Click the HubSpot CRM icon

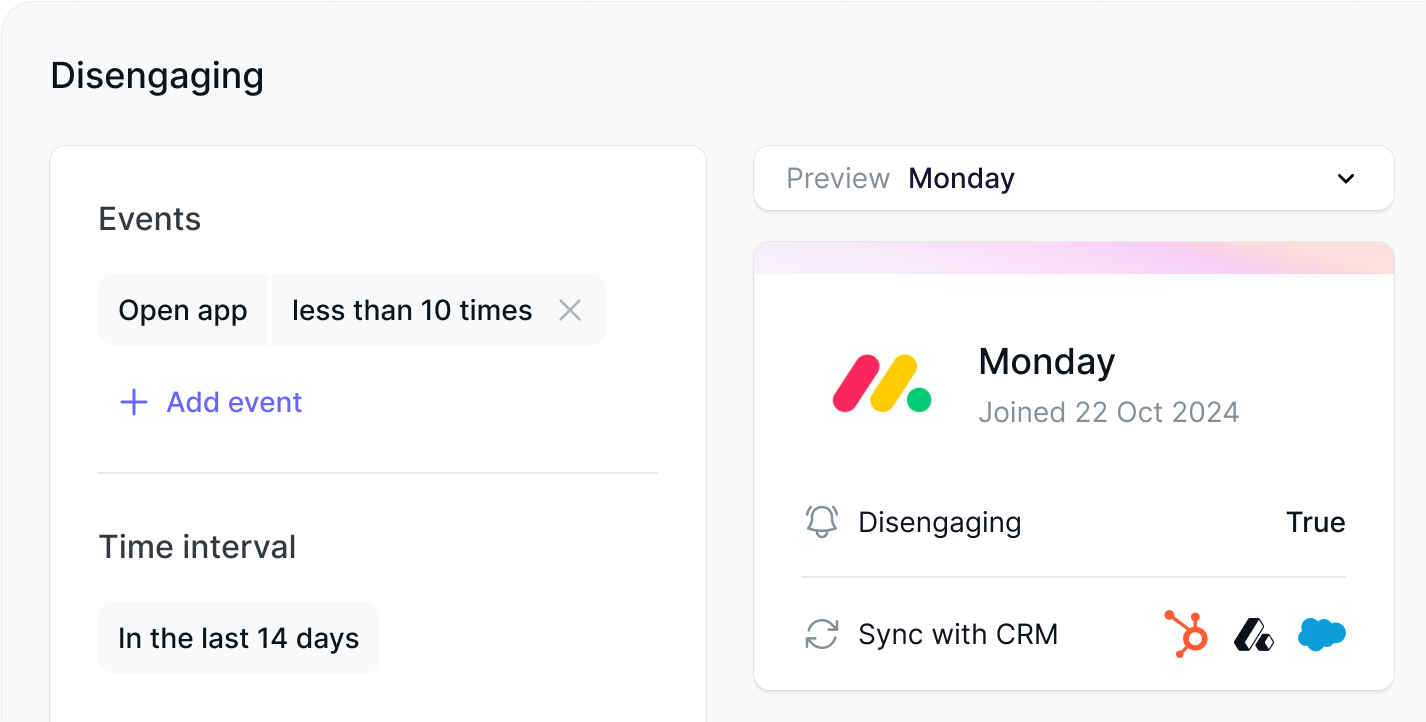tap(1187, 634)
